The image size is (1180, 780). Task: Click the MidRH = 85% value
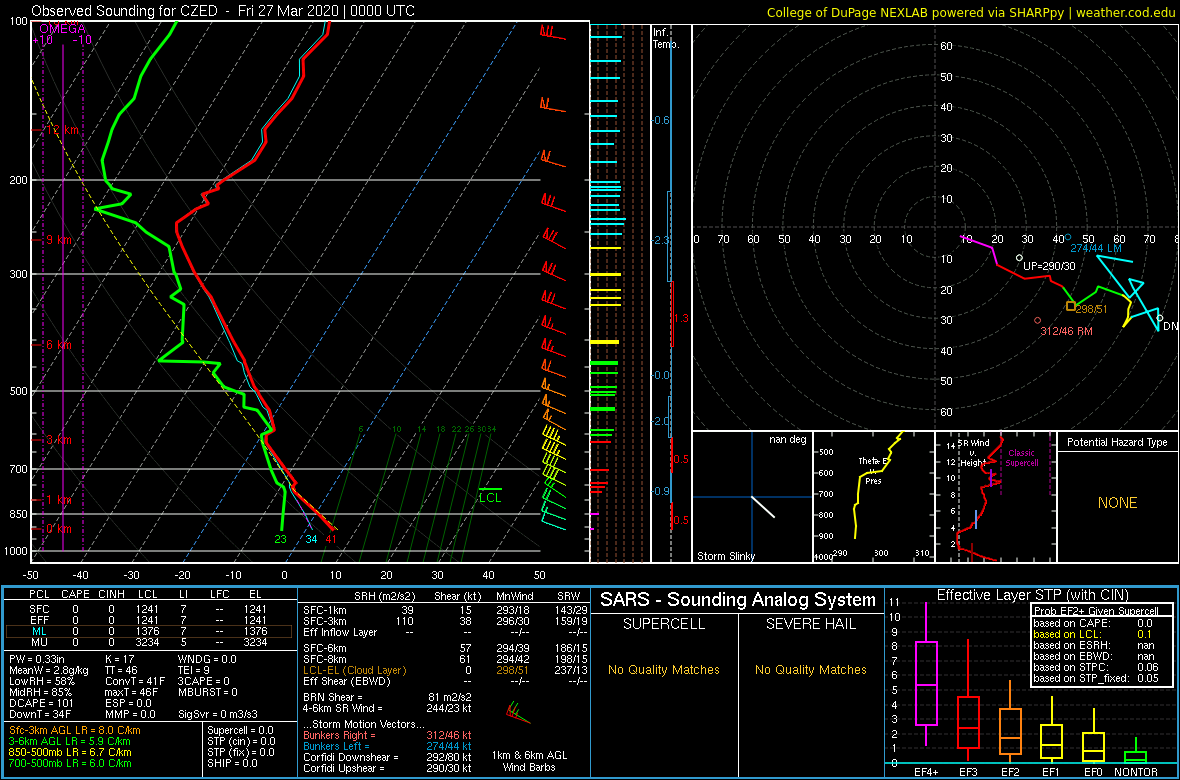coord(41,692)
